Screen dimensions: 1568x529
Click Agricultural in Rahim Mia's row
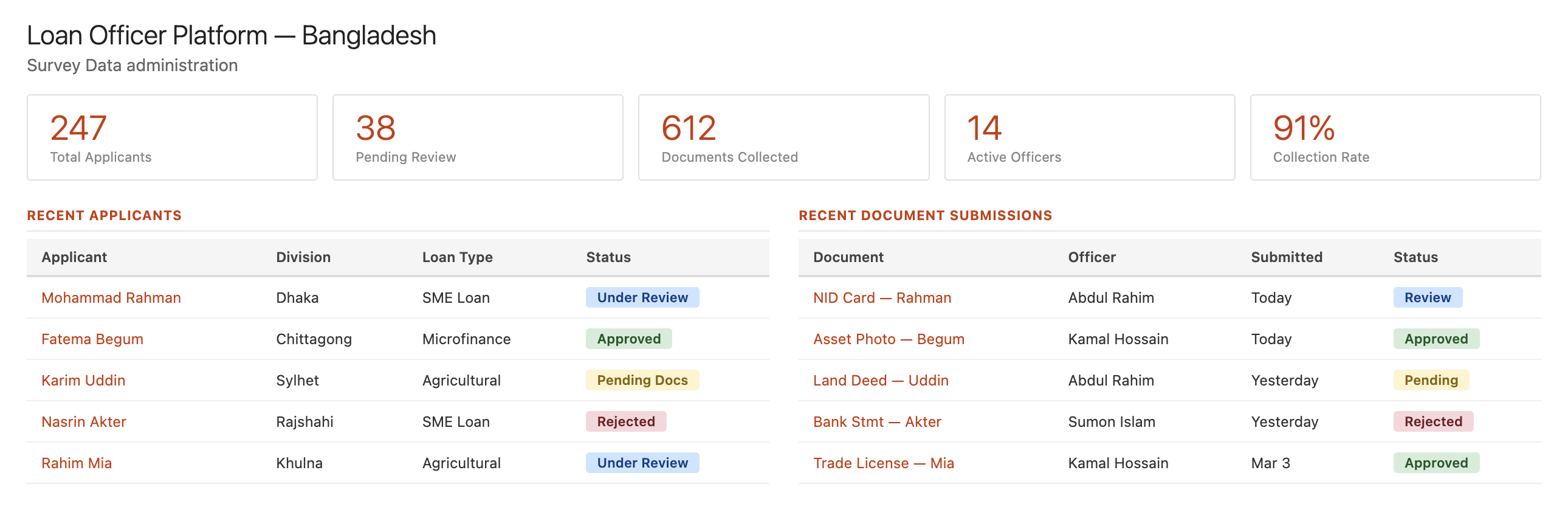tap(461, 463)
